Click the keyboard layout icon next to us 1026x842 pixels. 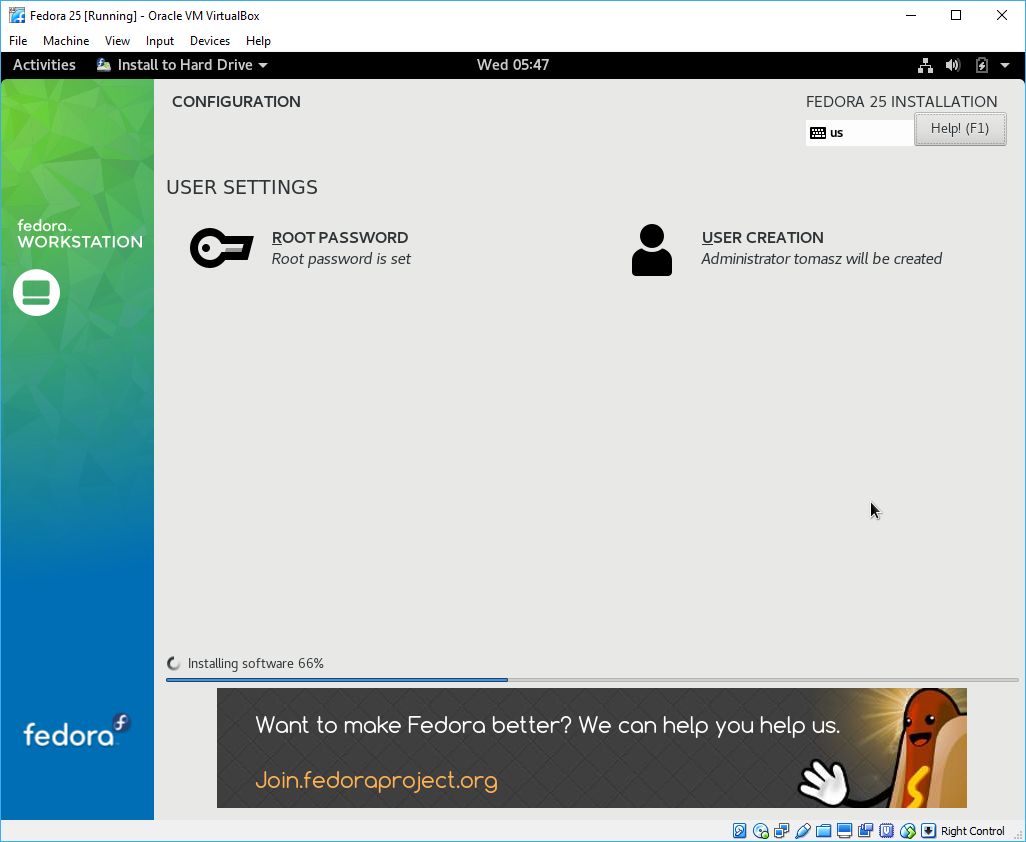(818, 133)
